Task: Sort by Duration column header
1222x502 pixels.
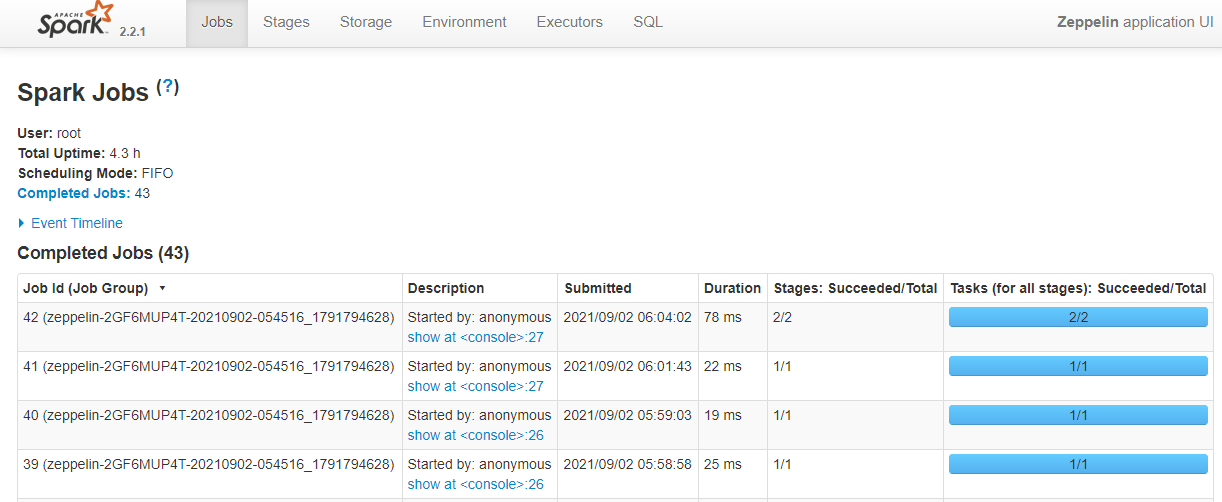Action: [x=733, y=288]
